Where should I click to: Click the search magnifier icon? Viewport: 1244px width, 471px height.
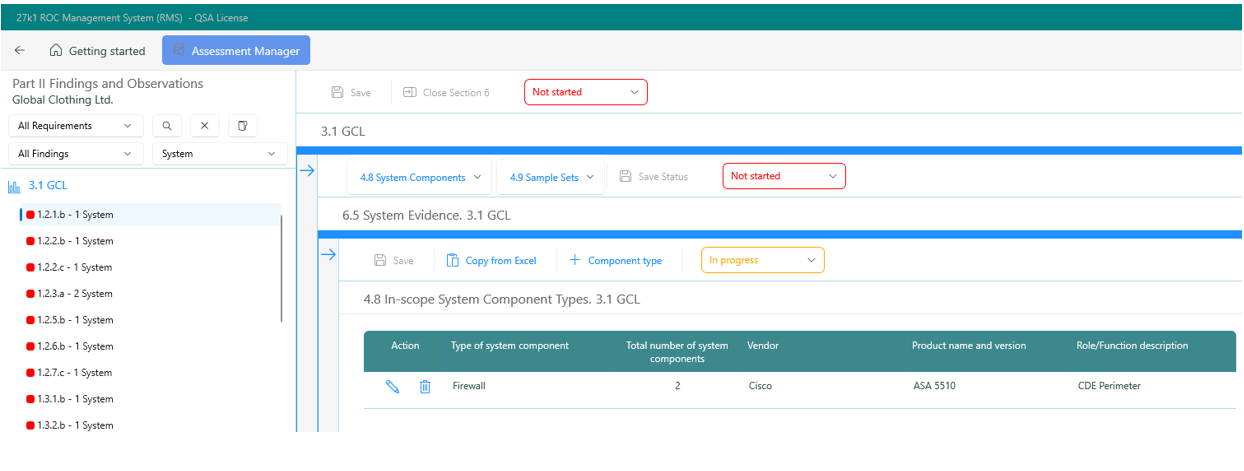point(167,126)
